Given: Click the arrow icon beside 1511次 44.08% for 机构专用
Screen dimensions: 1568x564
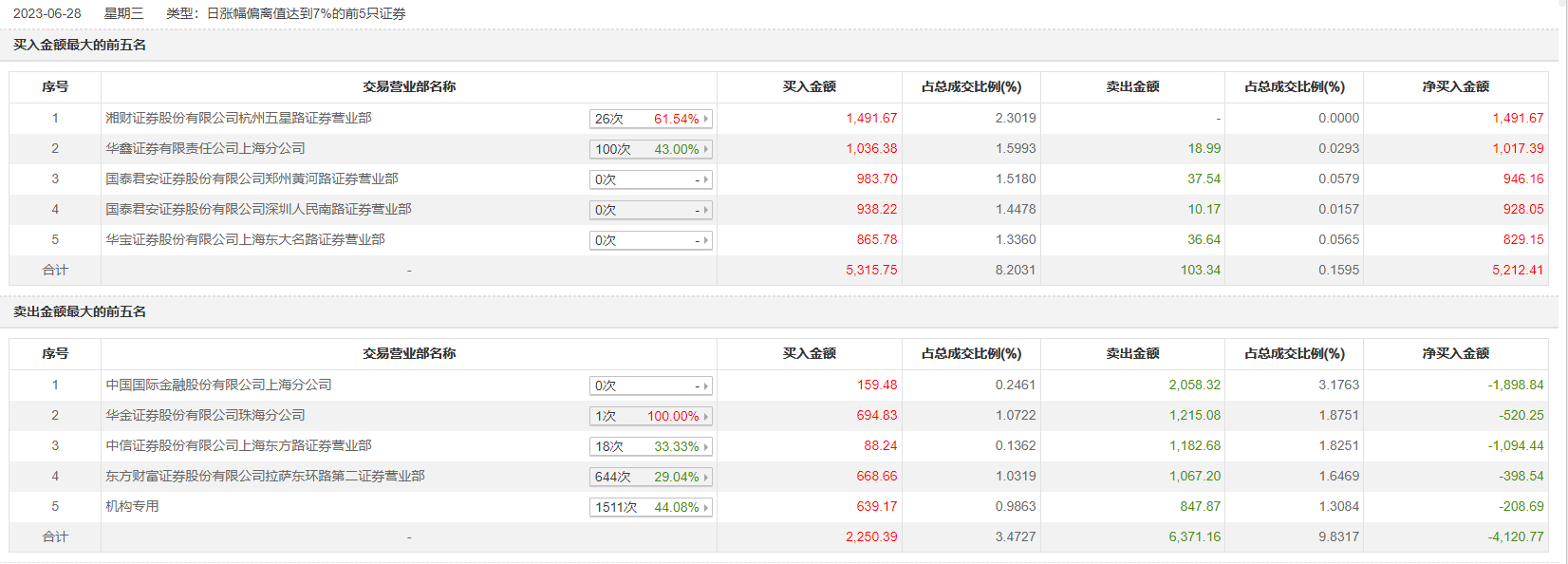Looking at the screenshot, I should click(x=706, y=507).
